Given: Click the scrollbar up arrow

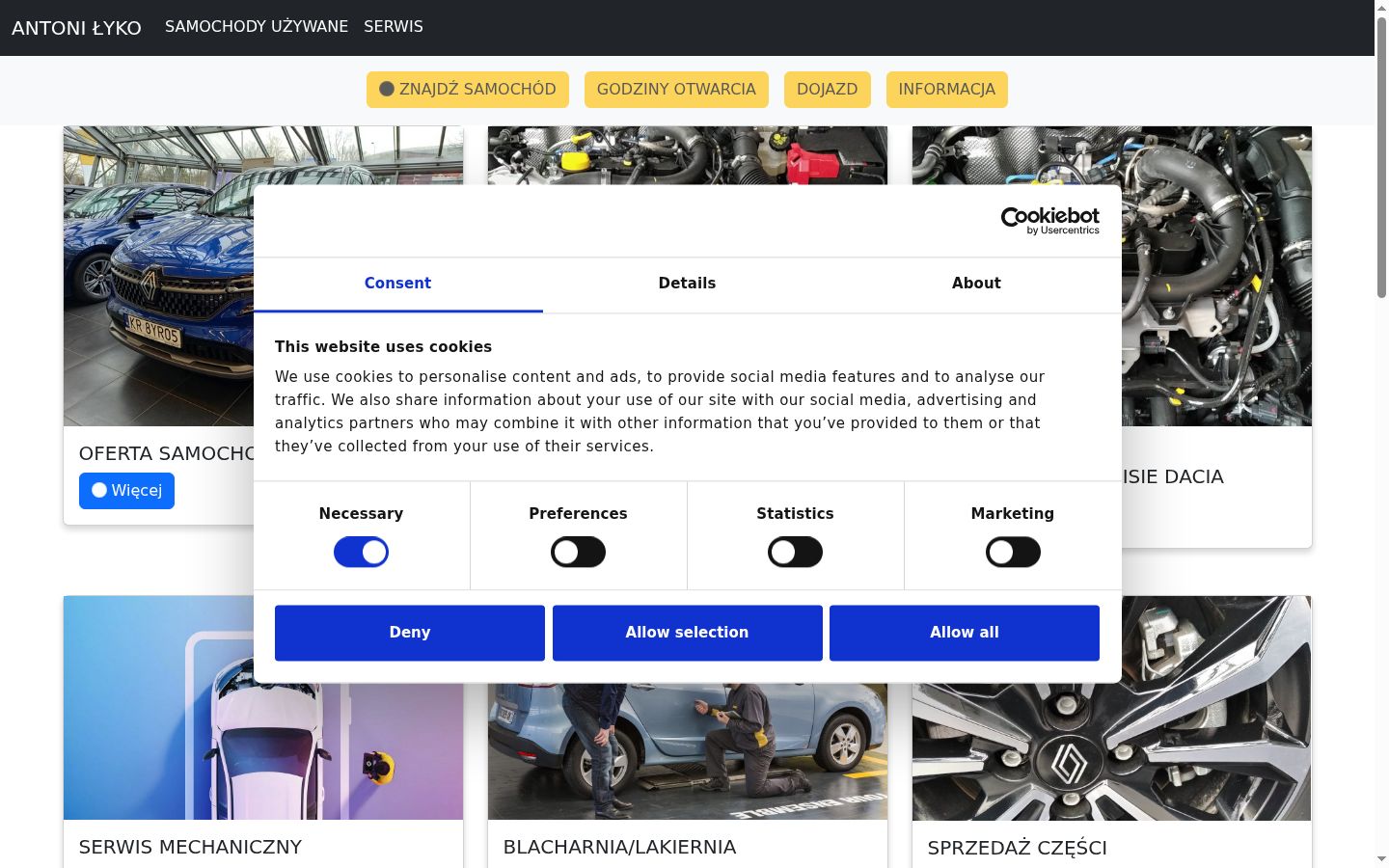Looking at the screenshot, I should click(1381, 8).
